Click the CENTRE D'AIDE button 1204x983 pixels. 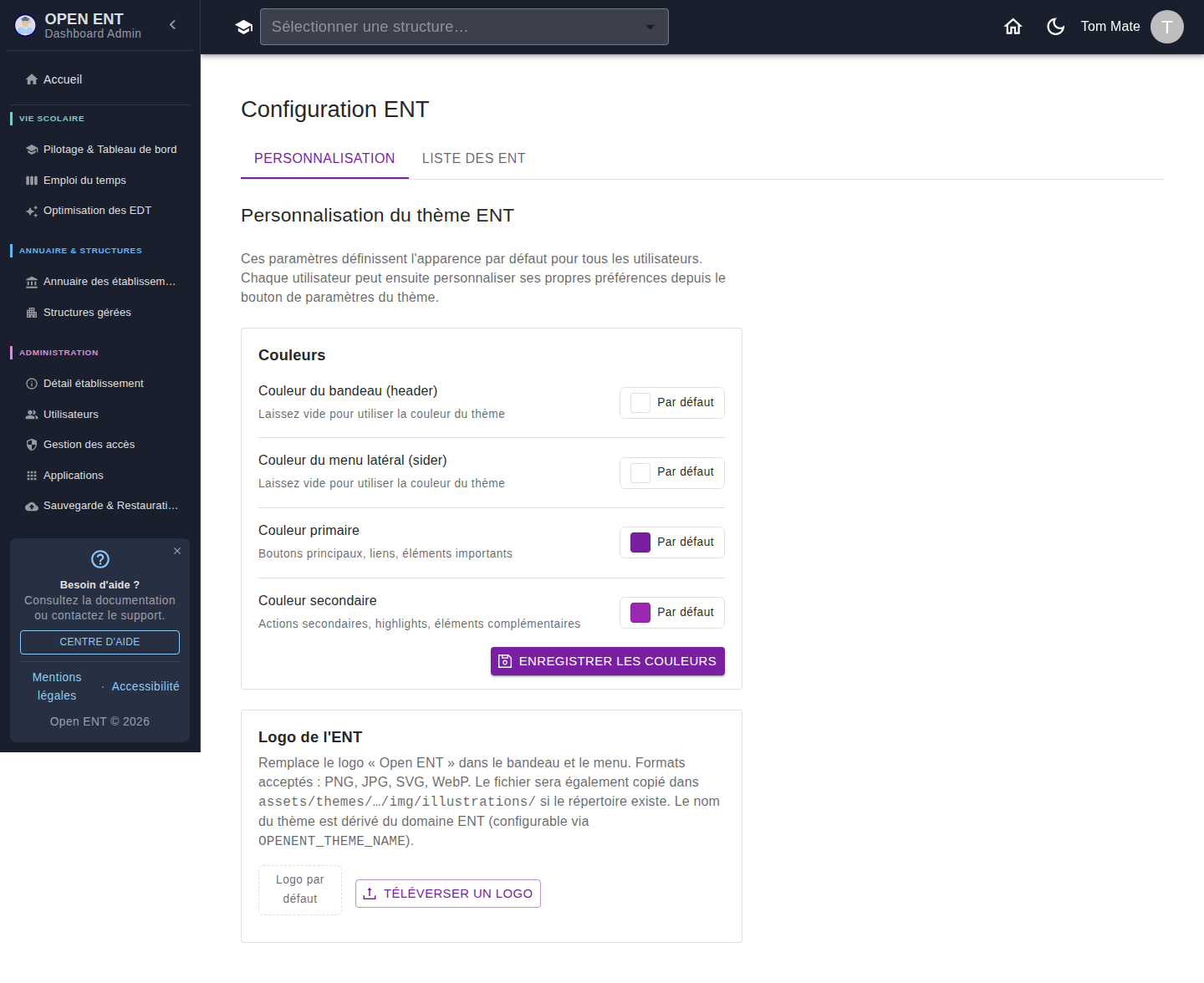pos(99,642)
